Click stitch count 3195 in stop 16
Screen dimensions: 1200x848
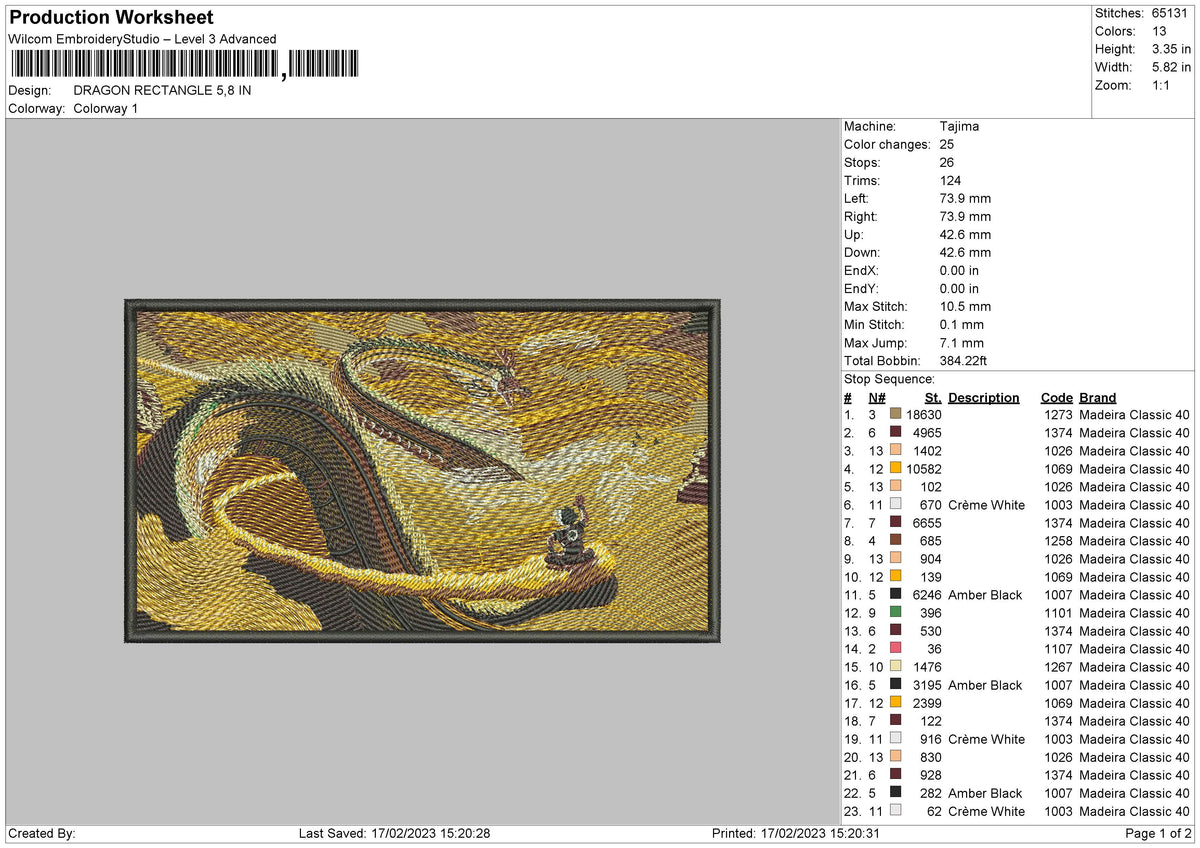tap(927, 684)
